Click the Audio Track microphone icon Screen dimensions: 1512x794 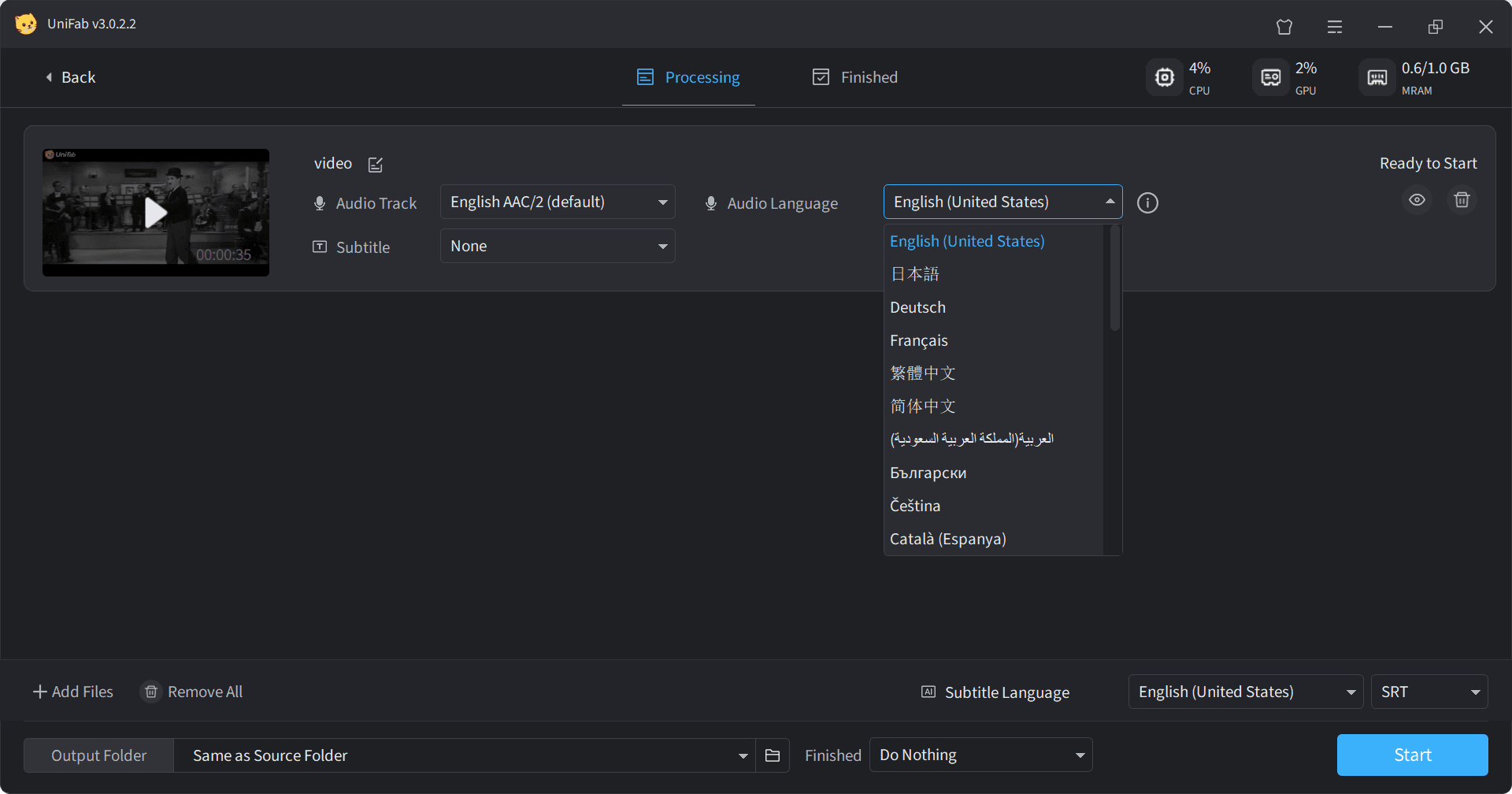pyautogui.click(x=320, y=203)
